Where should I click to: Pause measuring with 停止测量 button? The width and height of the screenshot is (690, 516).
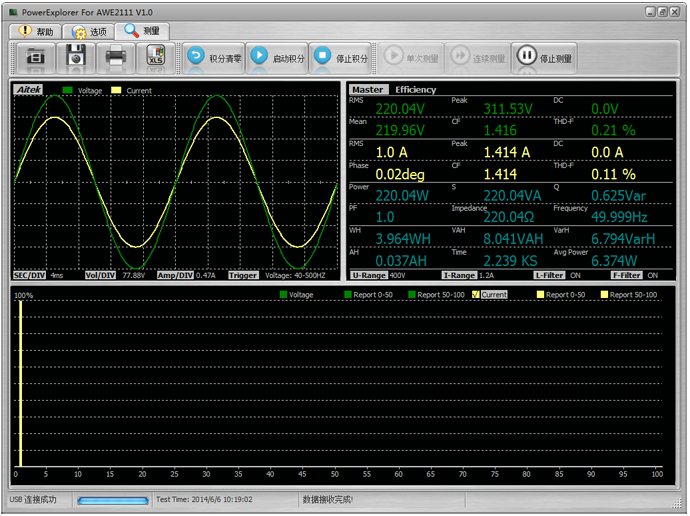point(545,58)
